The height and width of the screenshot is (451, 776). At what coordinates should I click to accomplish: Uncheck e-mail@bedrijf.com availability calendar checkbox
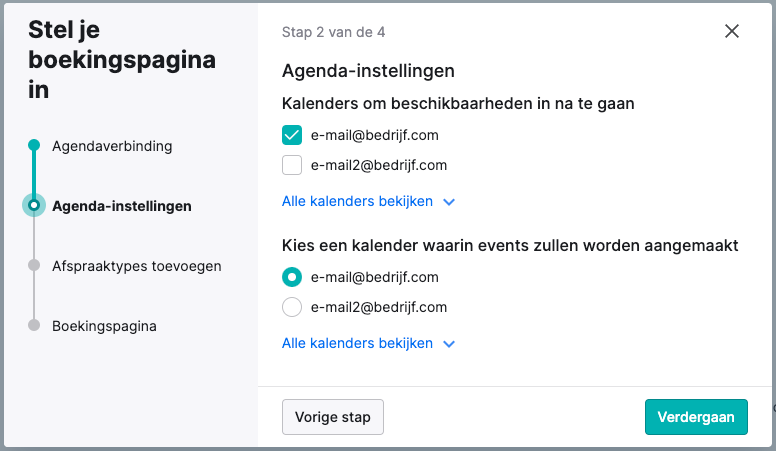(292, 135)
